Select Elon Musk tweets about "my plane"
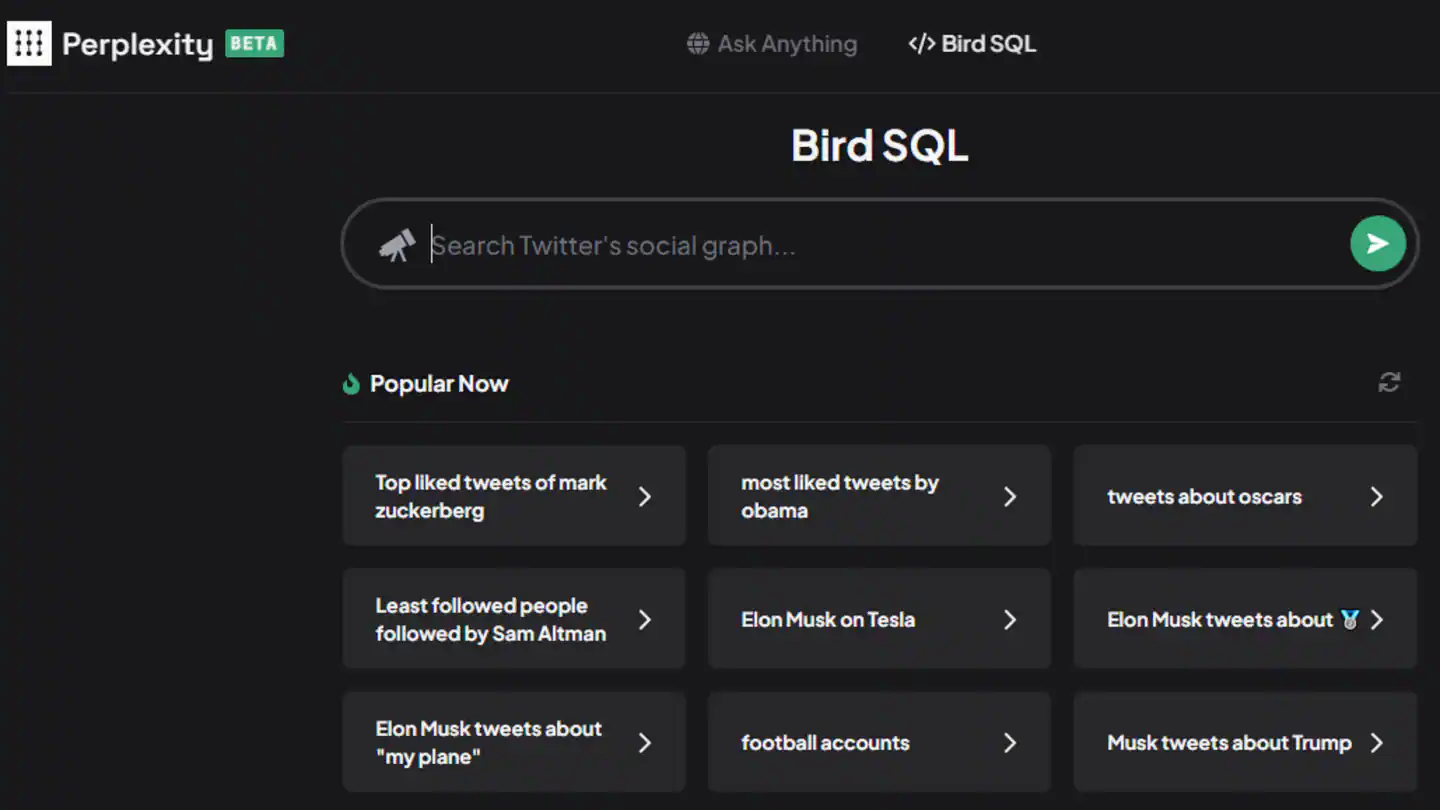The image size is (1440, 810). (489, 743)
